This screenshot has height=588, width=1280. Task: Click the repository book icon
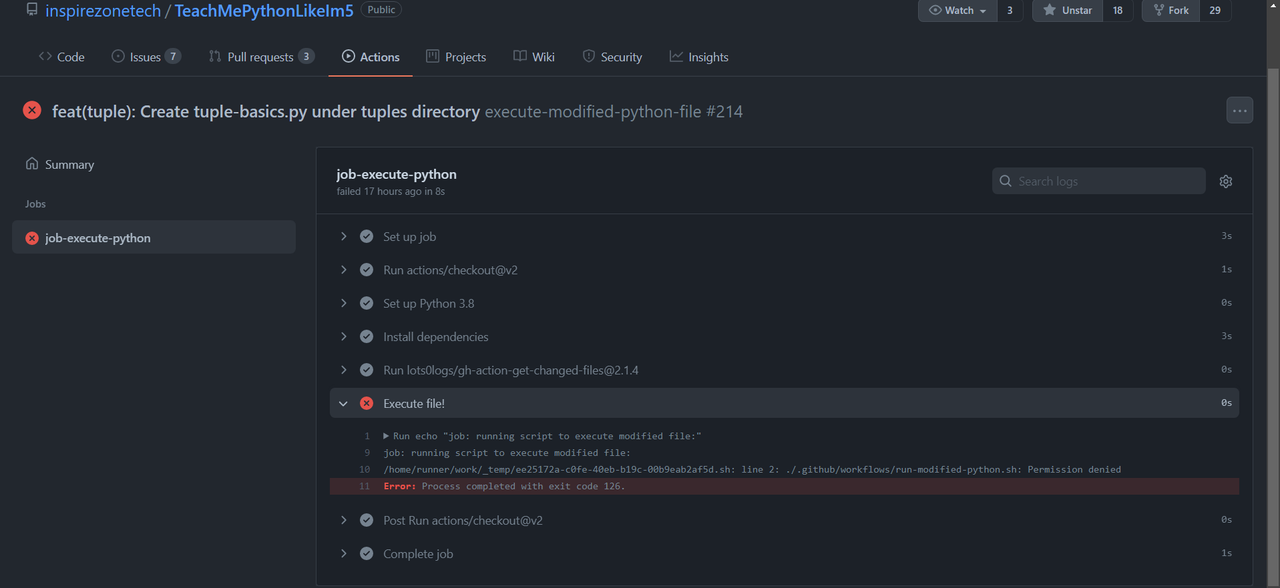[x=32, y=10]
